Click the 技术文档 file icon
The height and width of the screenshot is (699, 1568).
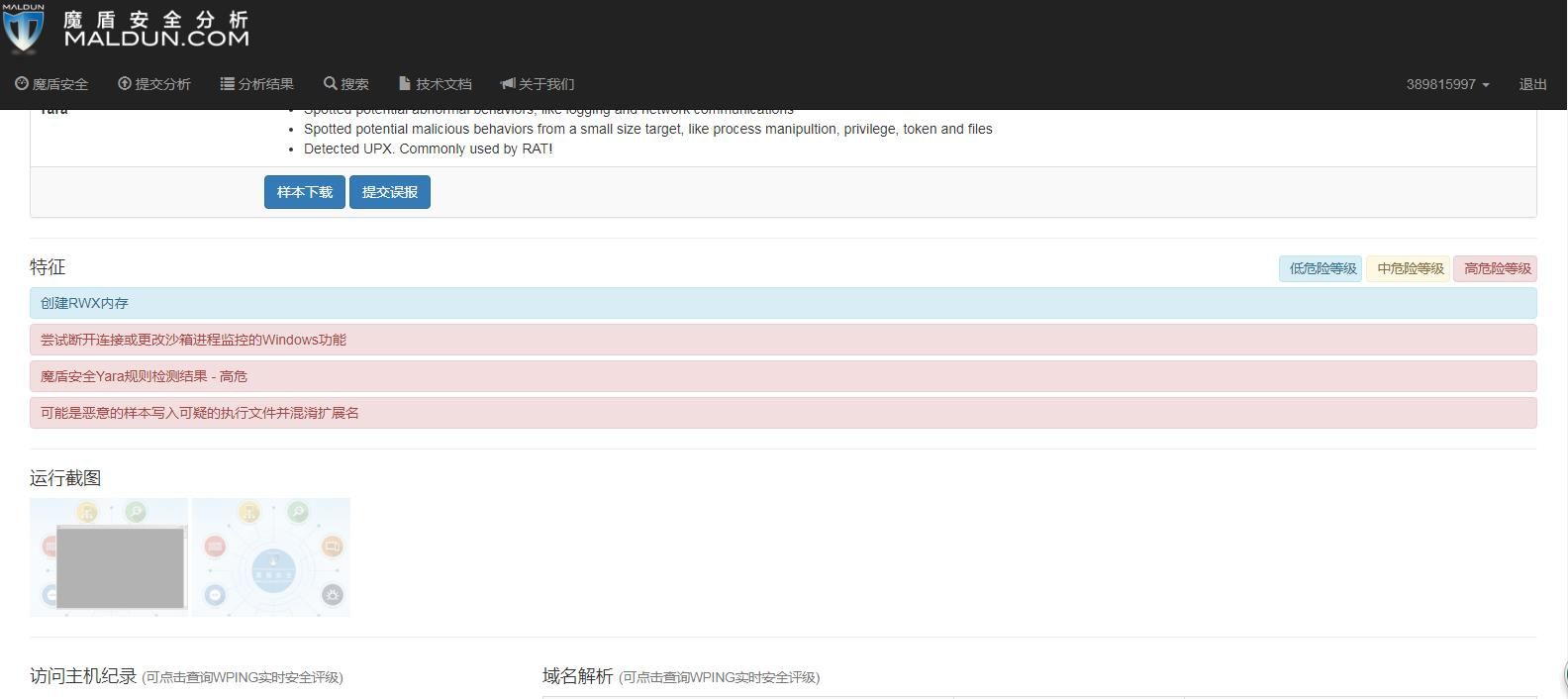point(405,84)
